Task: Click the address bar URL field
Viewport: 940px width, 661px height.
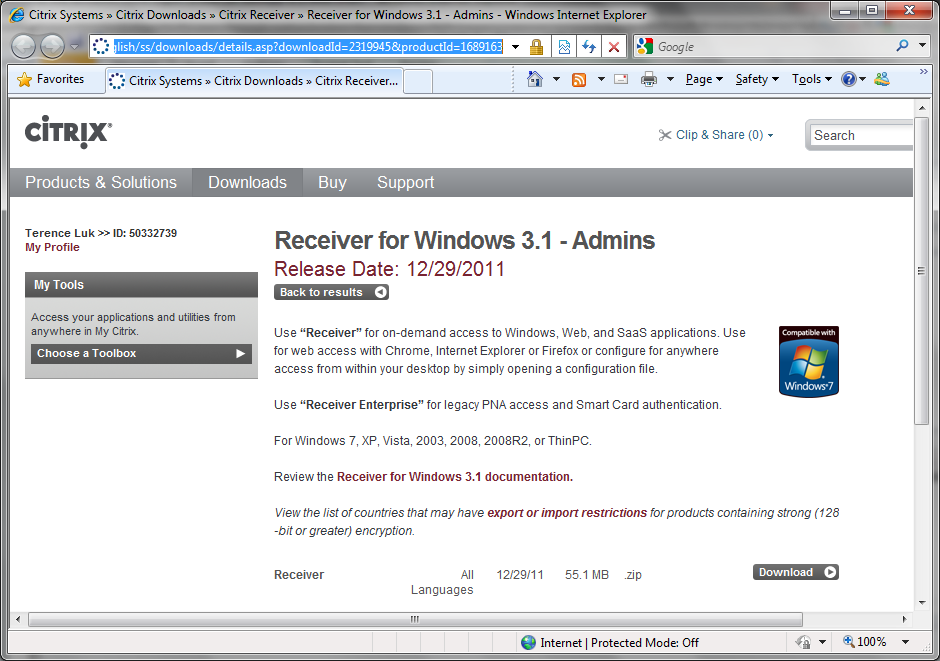Action: pyautogui.click(x=308, y=47)
